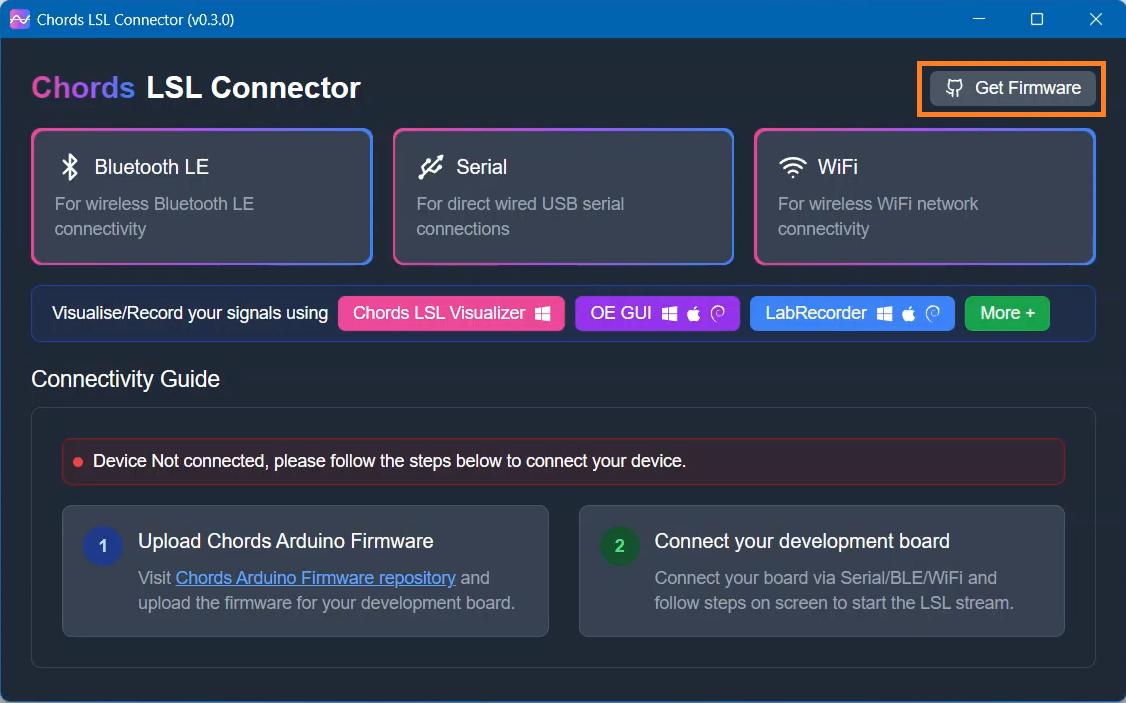Click the Apple logo on the OE GUI button
Viewport: 1126px width, 703px height.
click(x=694, y=314)
